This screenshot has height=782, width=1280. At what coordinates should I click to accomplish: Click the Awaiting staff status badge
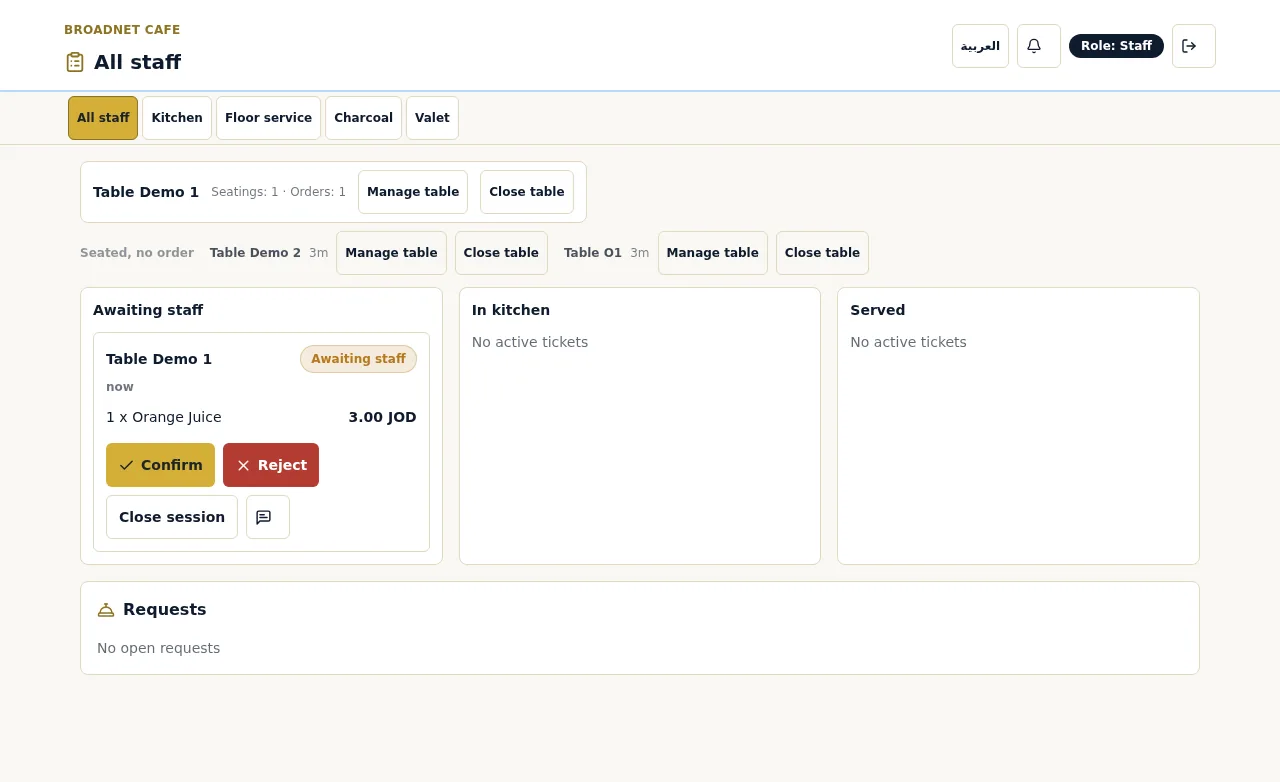pyautogui.click(x=358, y=359)
